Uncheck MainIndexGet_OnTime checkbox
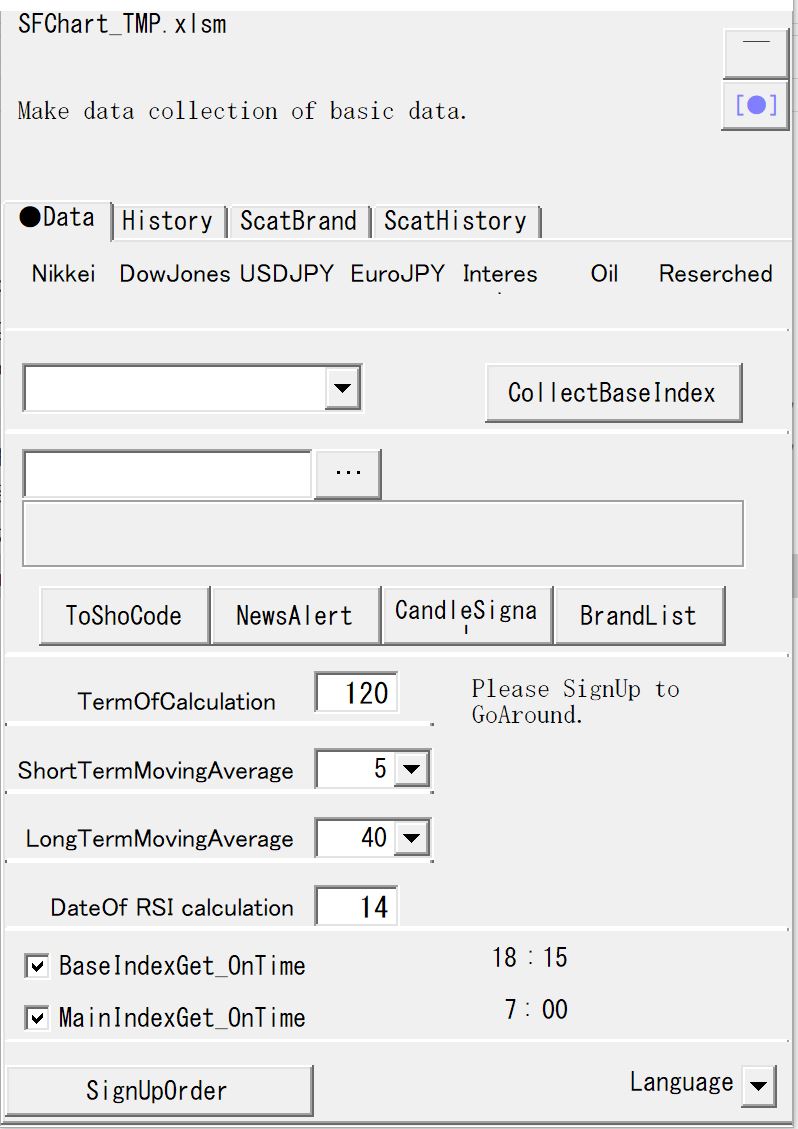 click(37, 1018)
